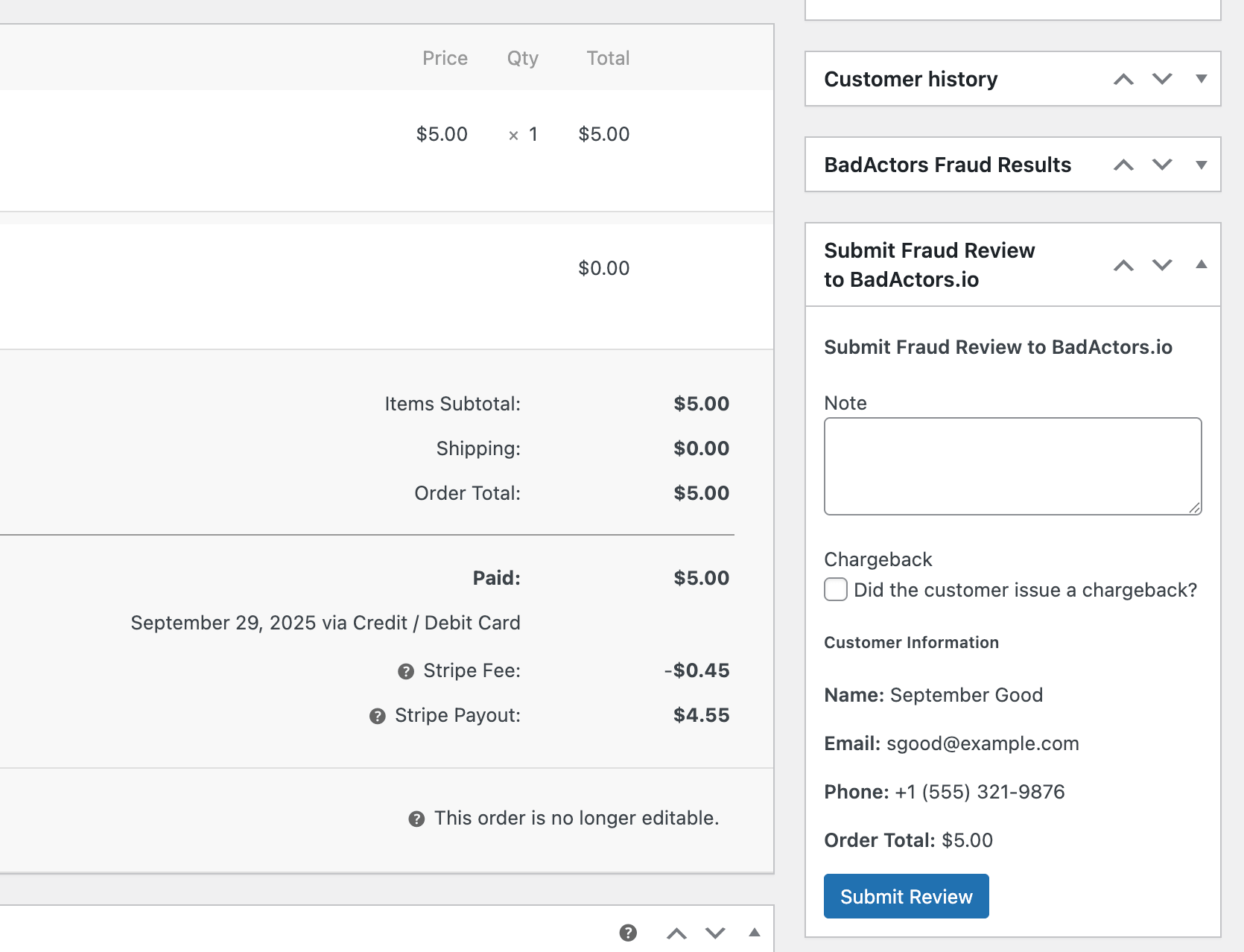Select the BadActors Fraud Results panel header
Screen dimensions: 1244x952
tap(948, 165)
